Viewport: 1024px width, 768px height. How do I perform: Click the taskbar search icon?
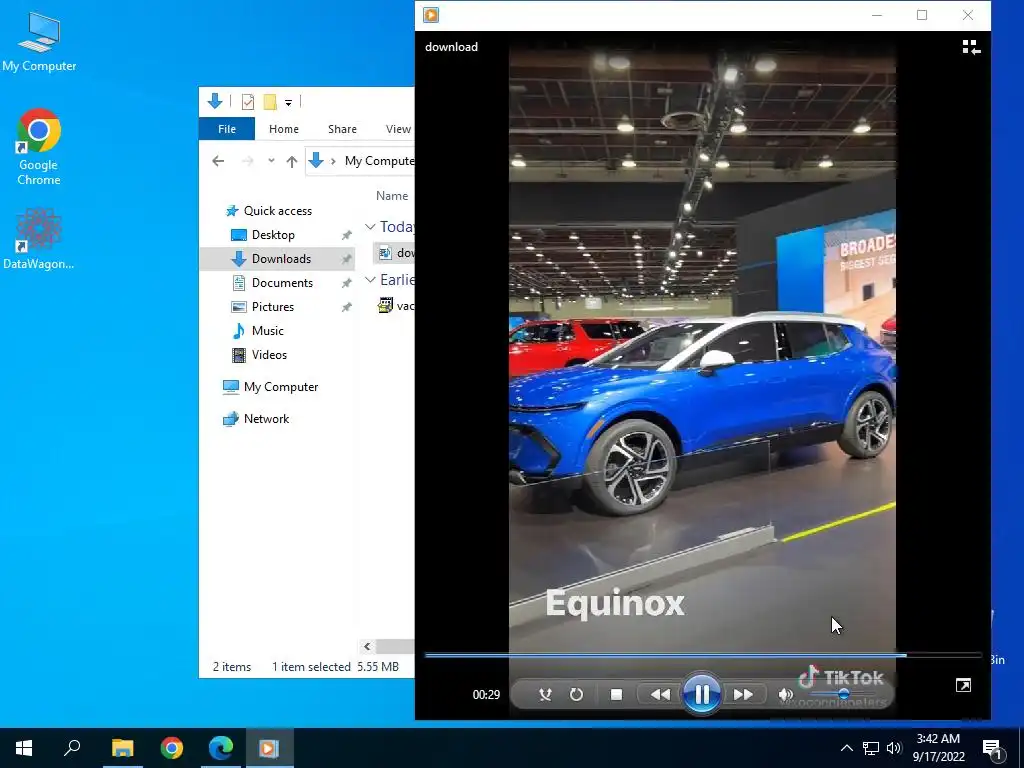click(72, 748)
